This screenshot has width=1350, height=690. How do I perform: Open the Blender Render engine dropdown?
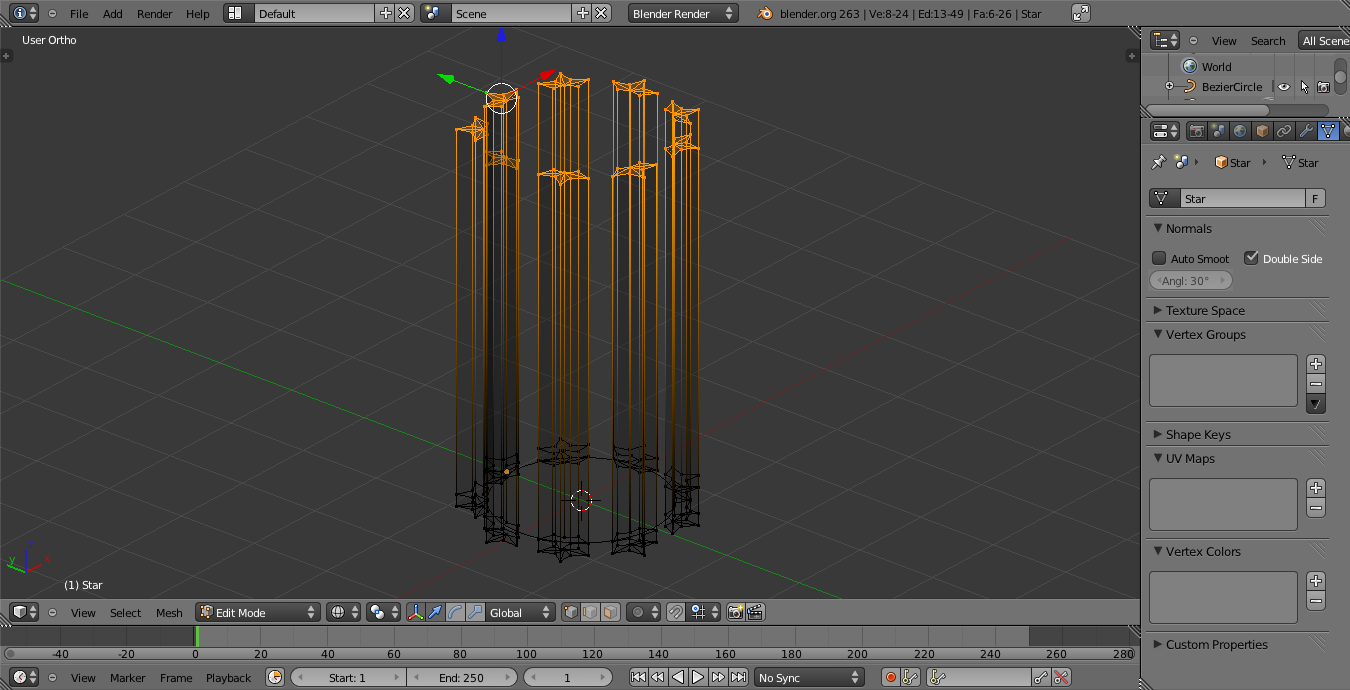tap(683, 13)
